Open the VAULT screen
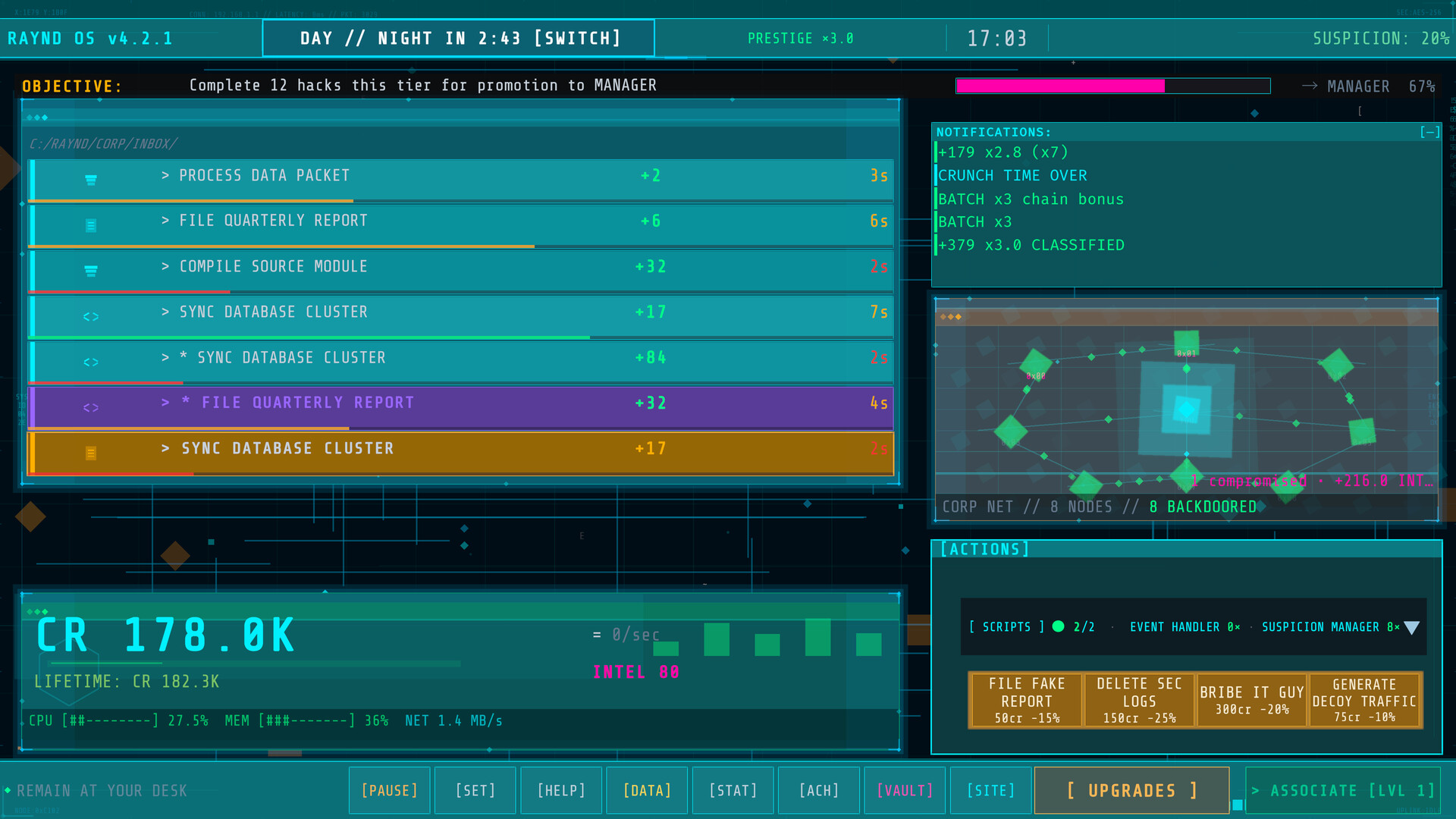This screenshot has width=1456, height=819. (x=905, y=790)
